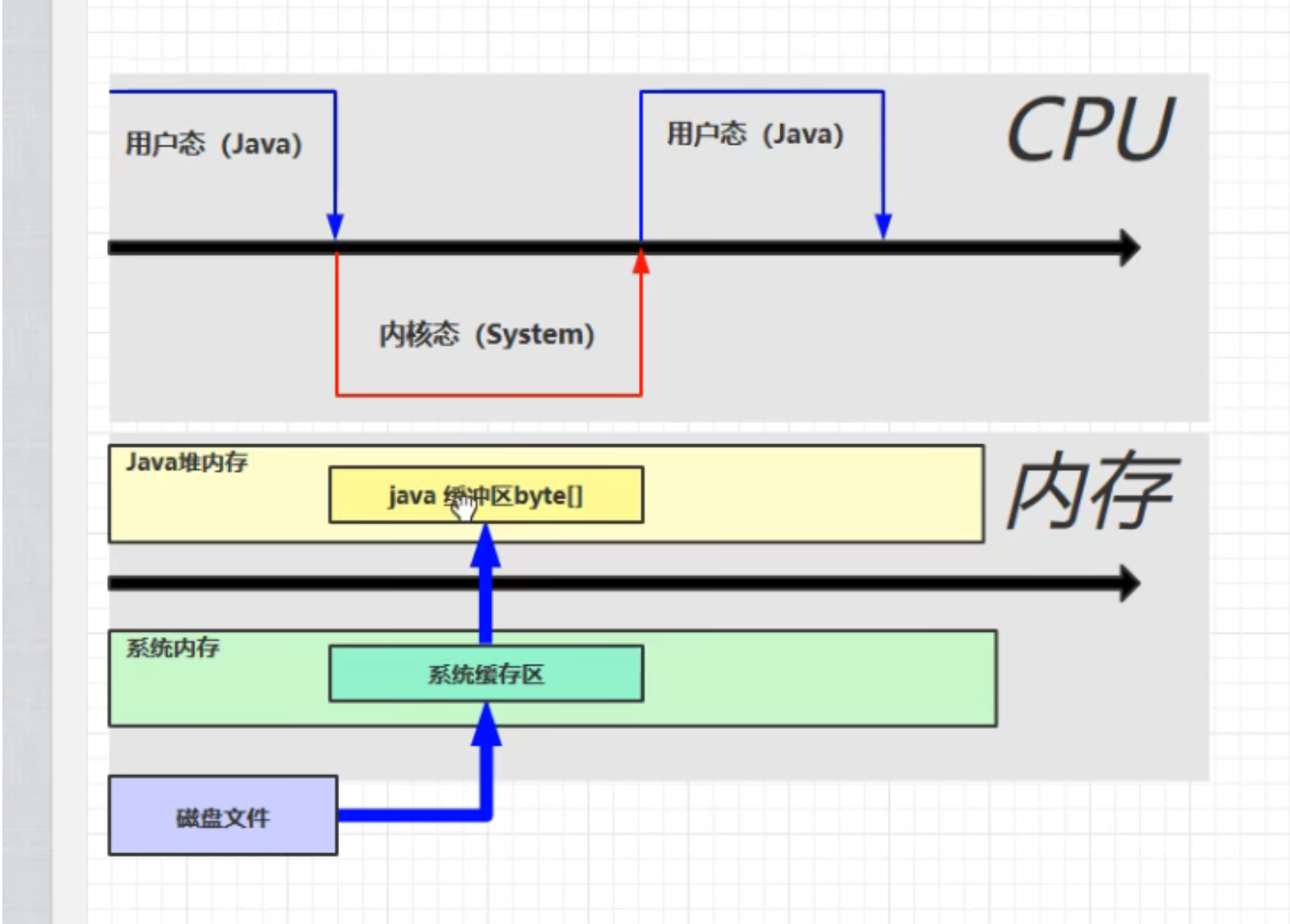Image resolution: width=1290 pixels, height=924 pixels.
Task: Select the large CPU title text
Action: tap(1091, 130)
